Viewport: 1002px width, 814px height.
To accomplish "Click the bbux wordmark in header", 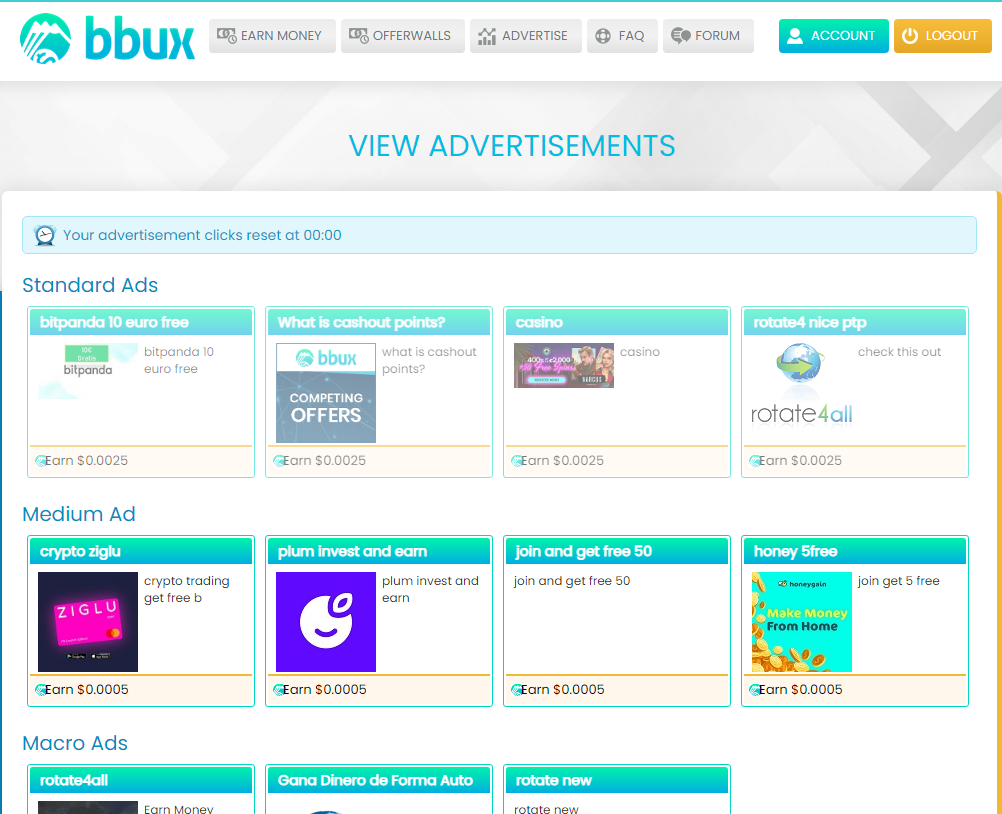I will tap(140, 38).
